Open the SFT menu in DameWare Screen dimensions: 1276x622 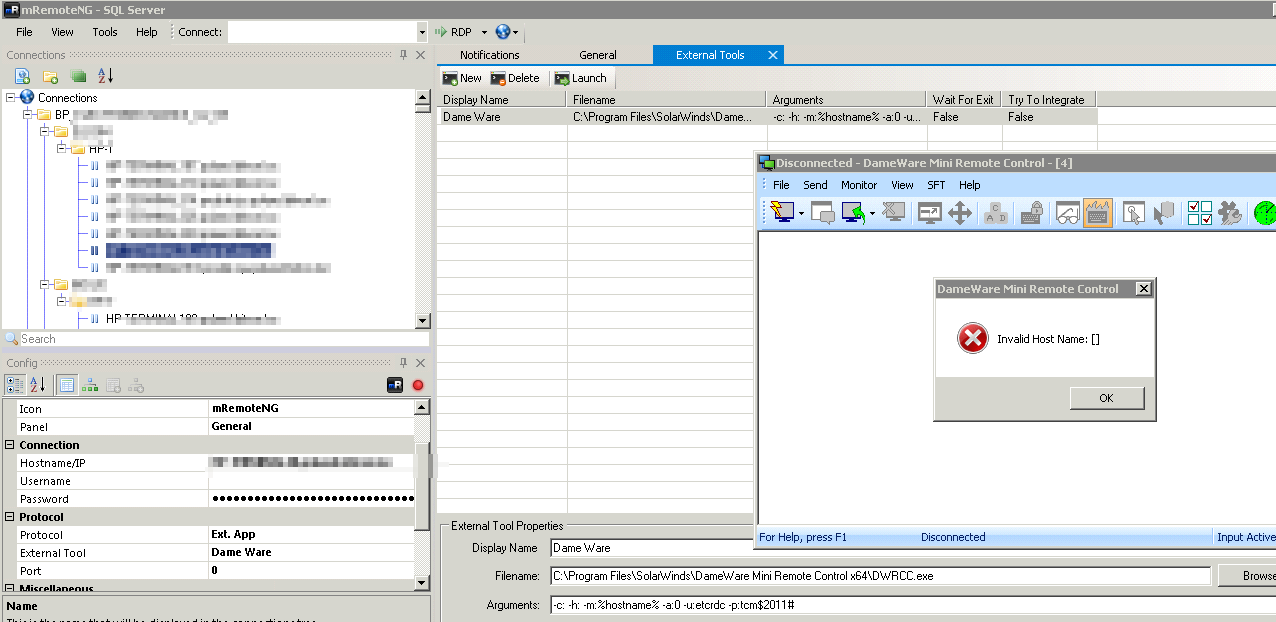pyautogui.click(x=935, y=185)
